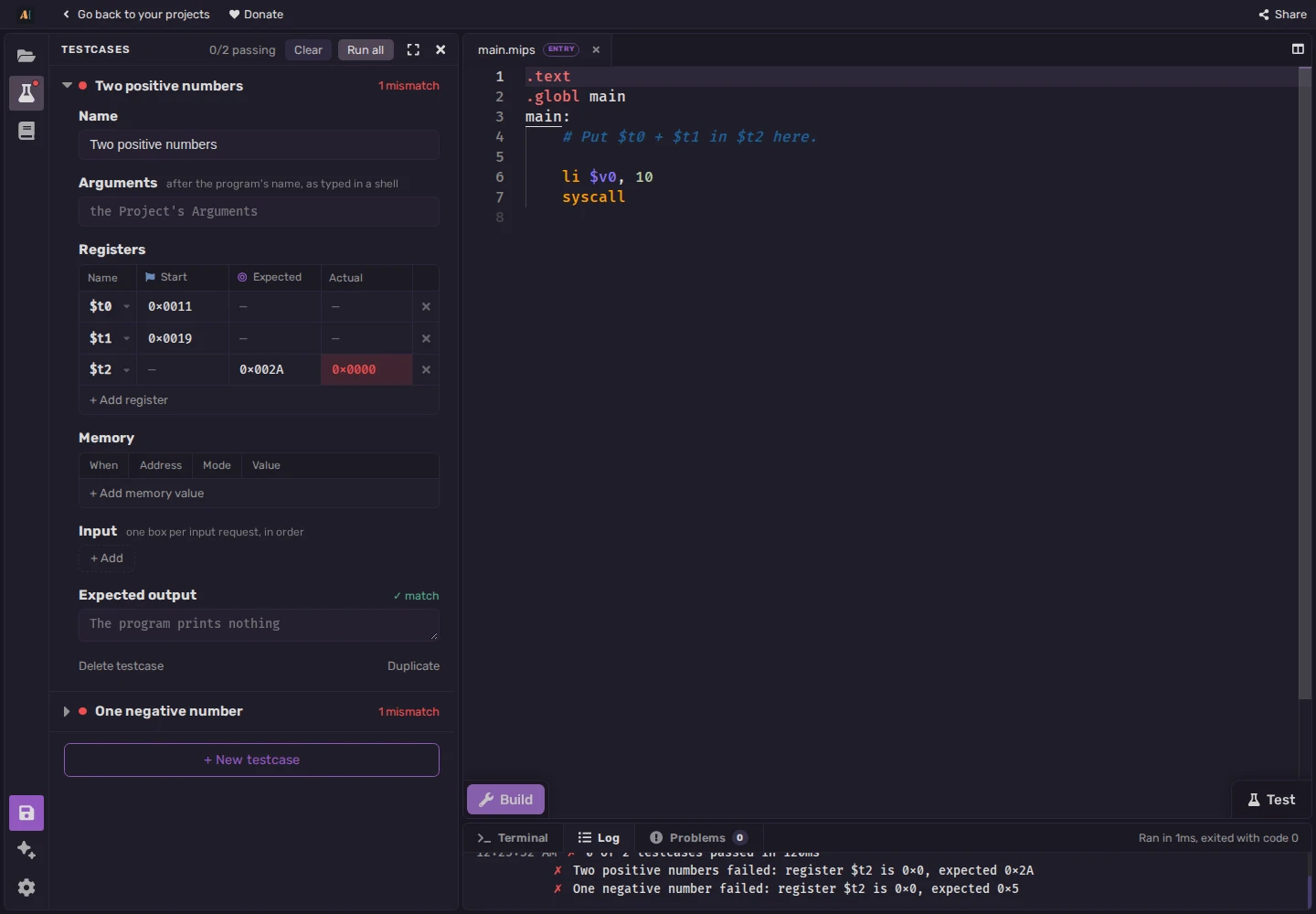Switch to the Log tab
Image resolution: width=1316 pixels, height=914 pixels.
pyautogui.click(x=600, y=838)
